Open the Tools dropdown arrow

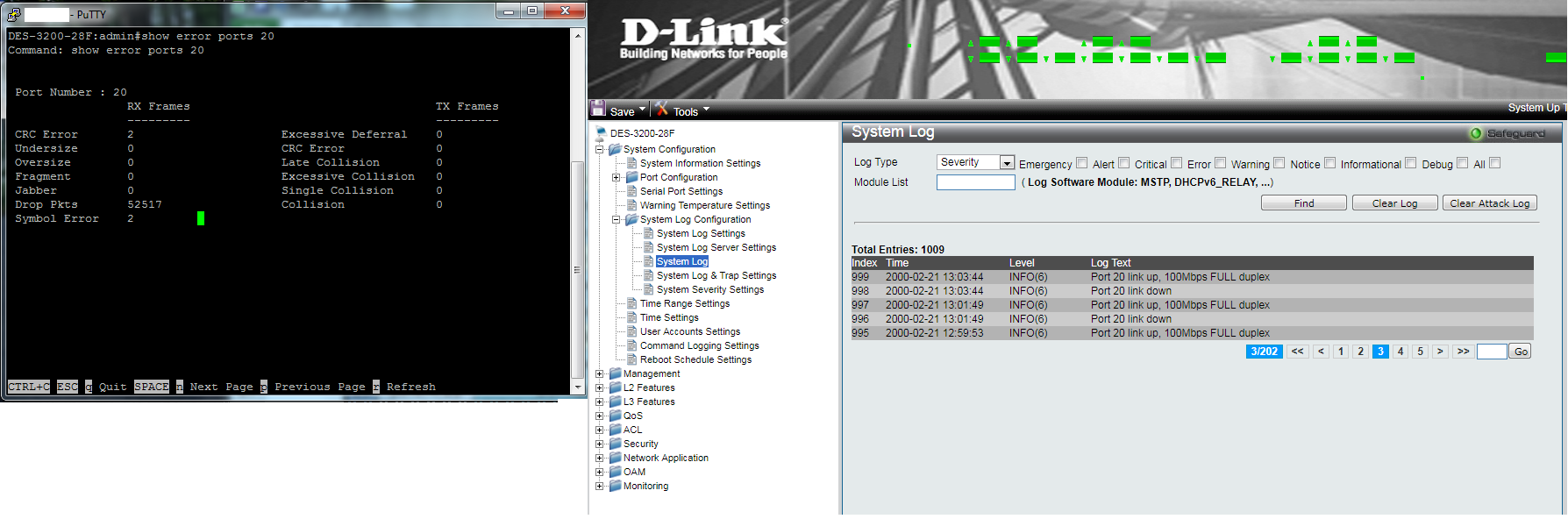(706, 110)
